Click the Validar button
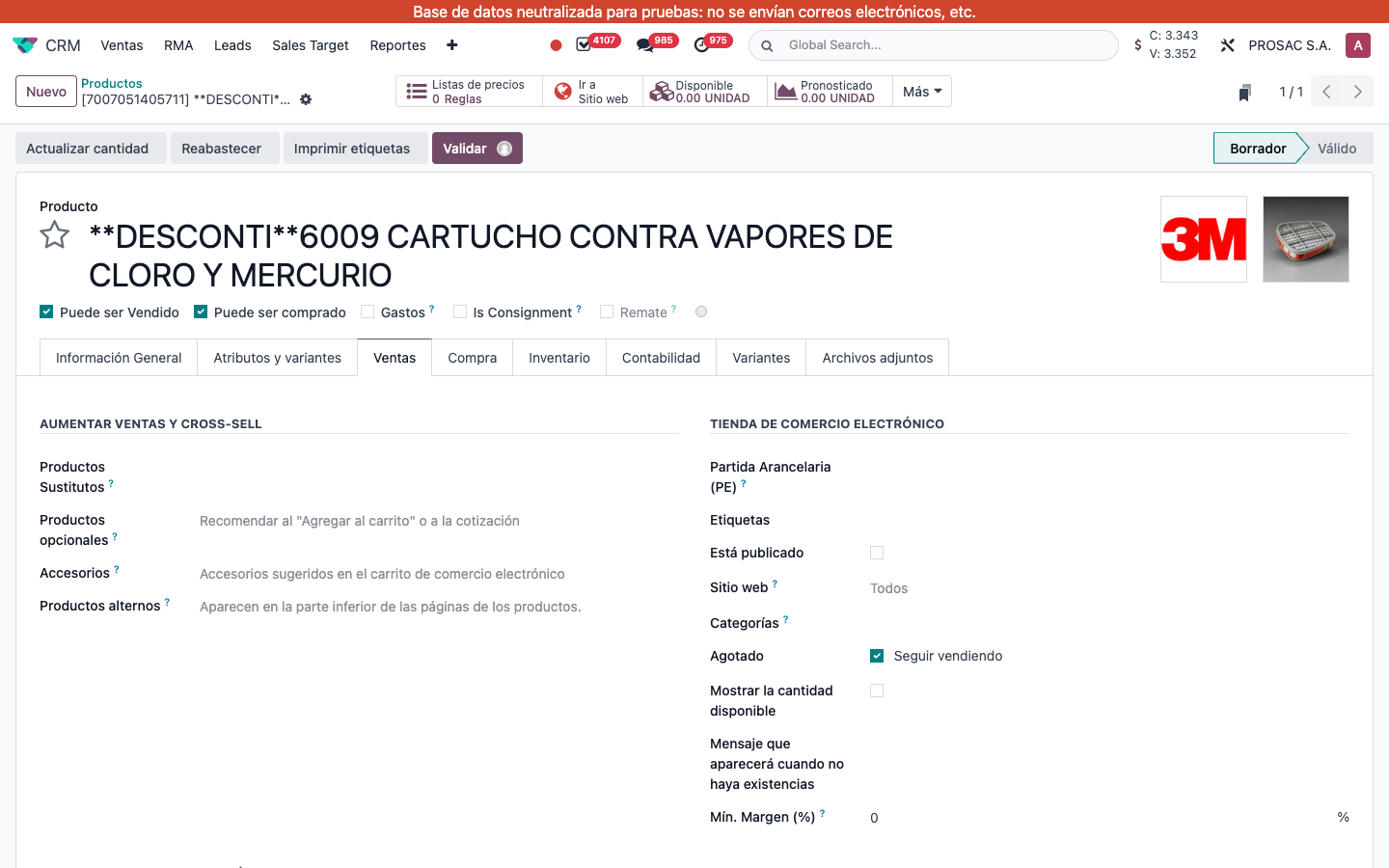The height and width of the screenshot is (868, 1389). point(477,149)
